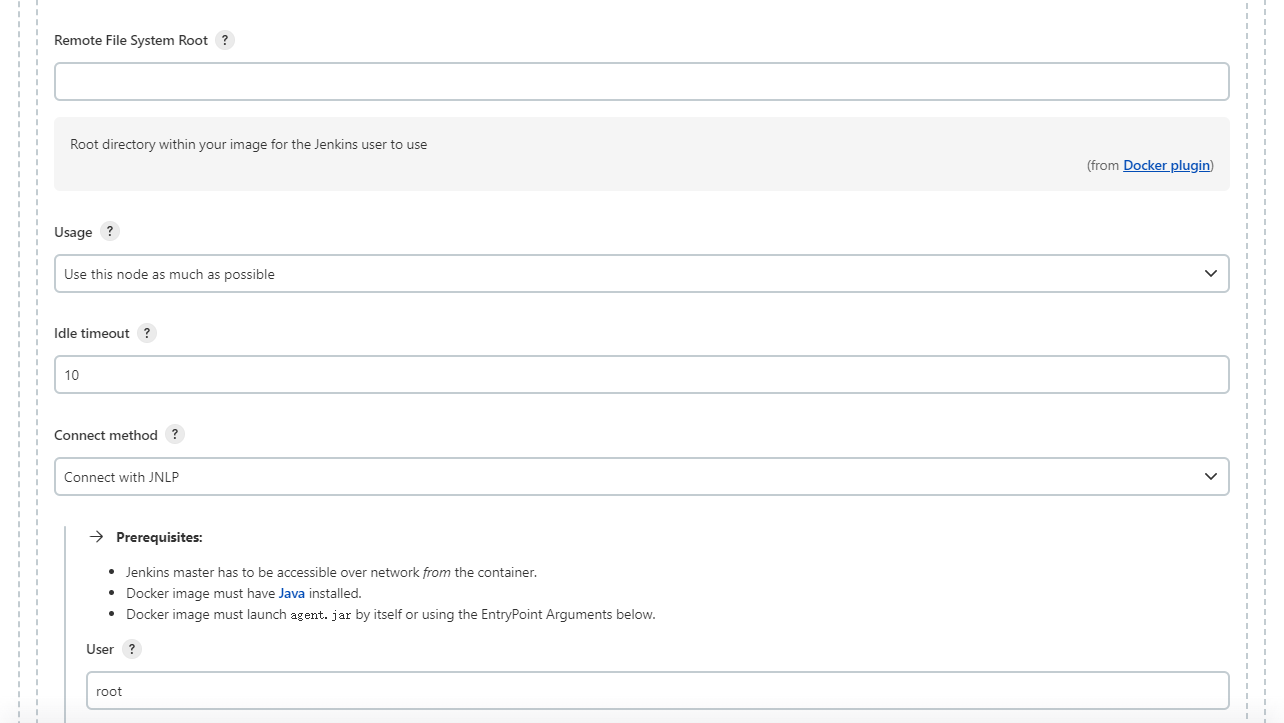Open the Usage dropdown

click(641, 274)
